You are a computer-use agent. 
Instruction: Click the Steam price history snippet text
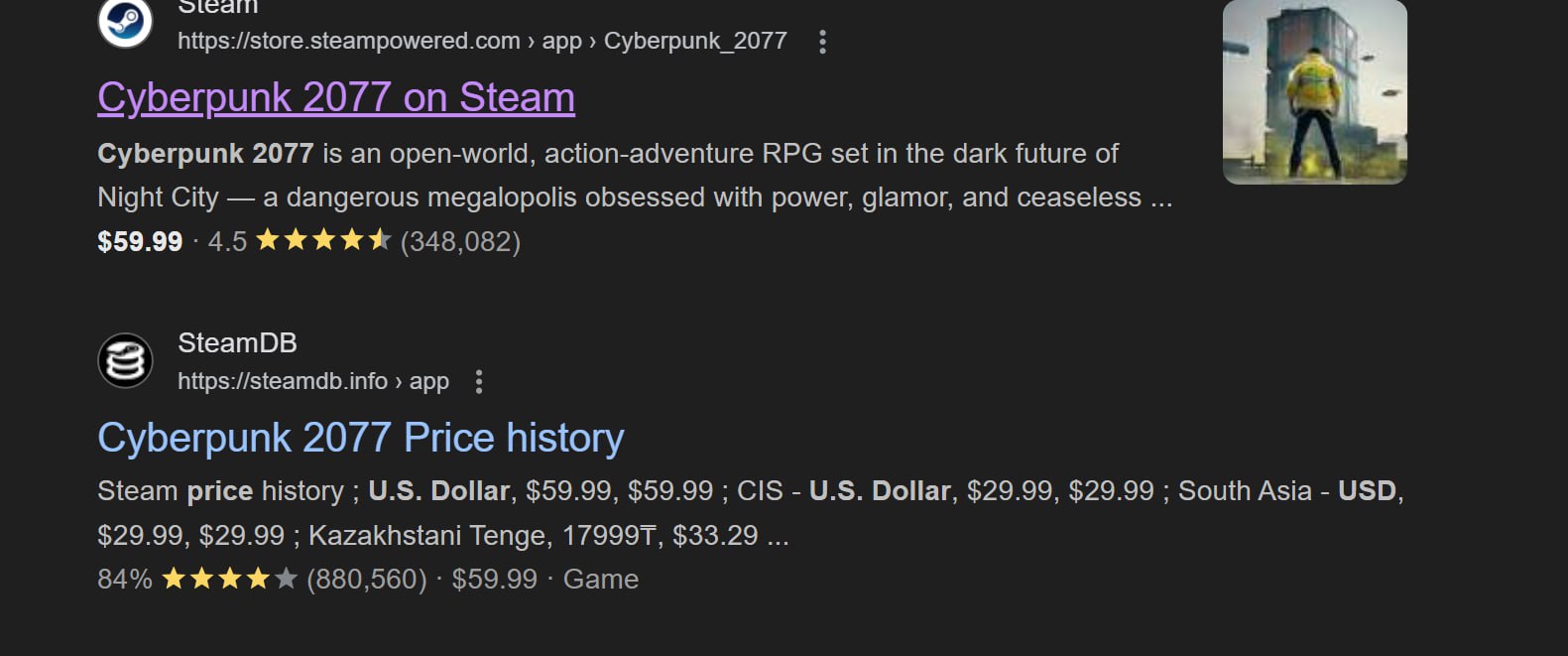click(x=750, y=513)
